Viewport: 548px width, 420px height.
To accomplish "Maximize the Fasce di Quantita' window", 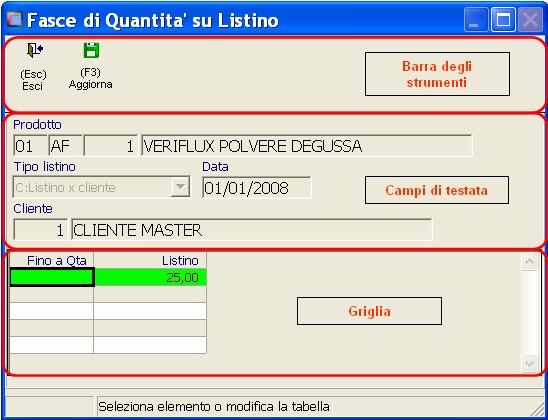I will (x=503, y=20).
